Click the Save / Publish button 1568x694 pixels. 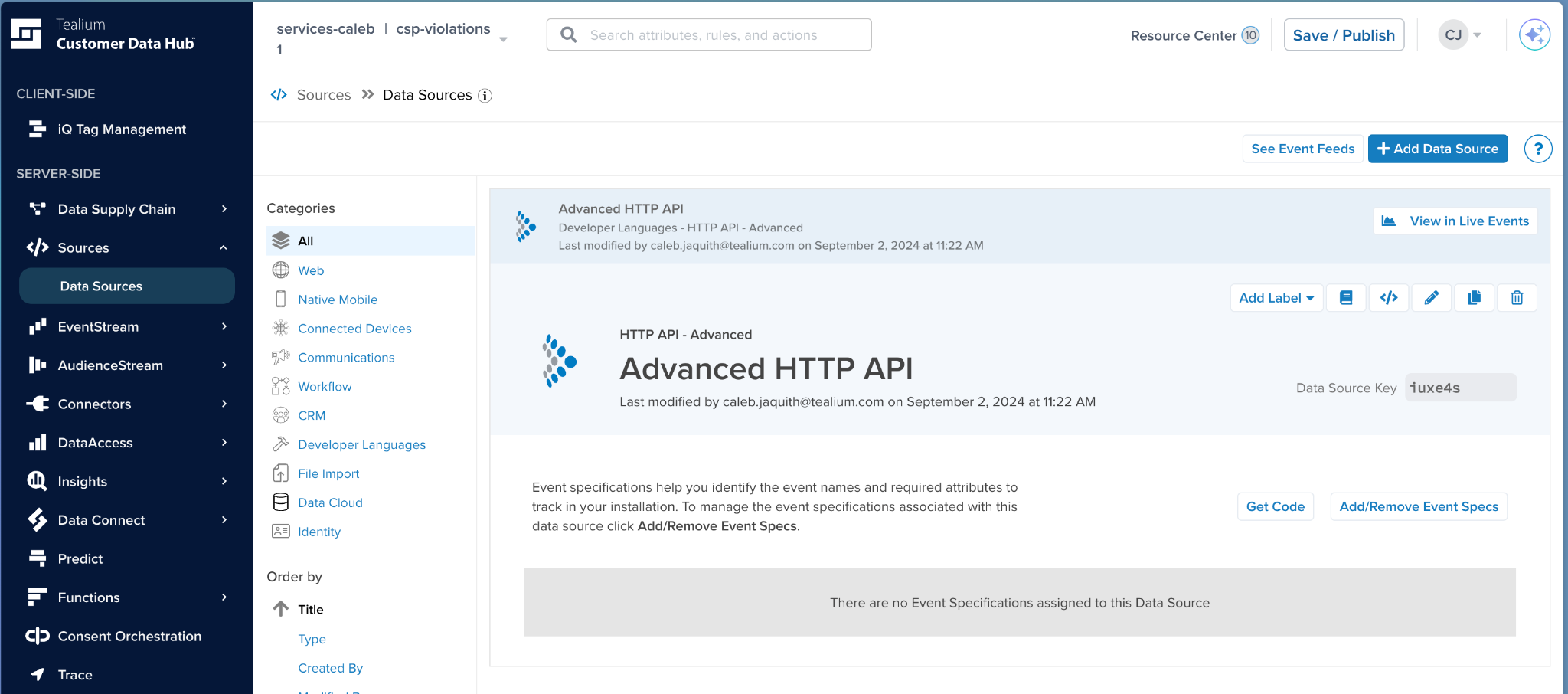[x=1344, y=35]
